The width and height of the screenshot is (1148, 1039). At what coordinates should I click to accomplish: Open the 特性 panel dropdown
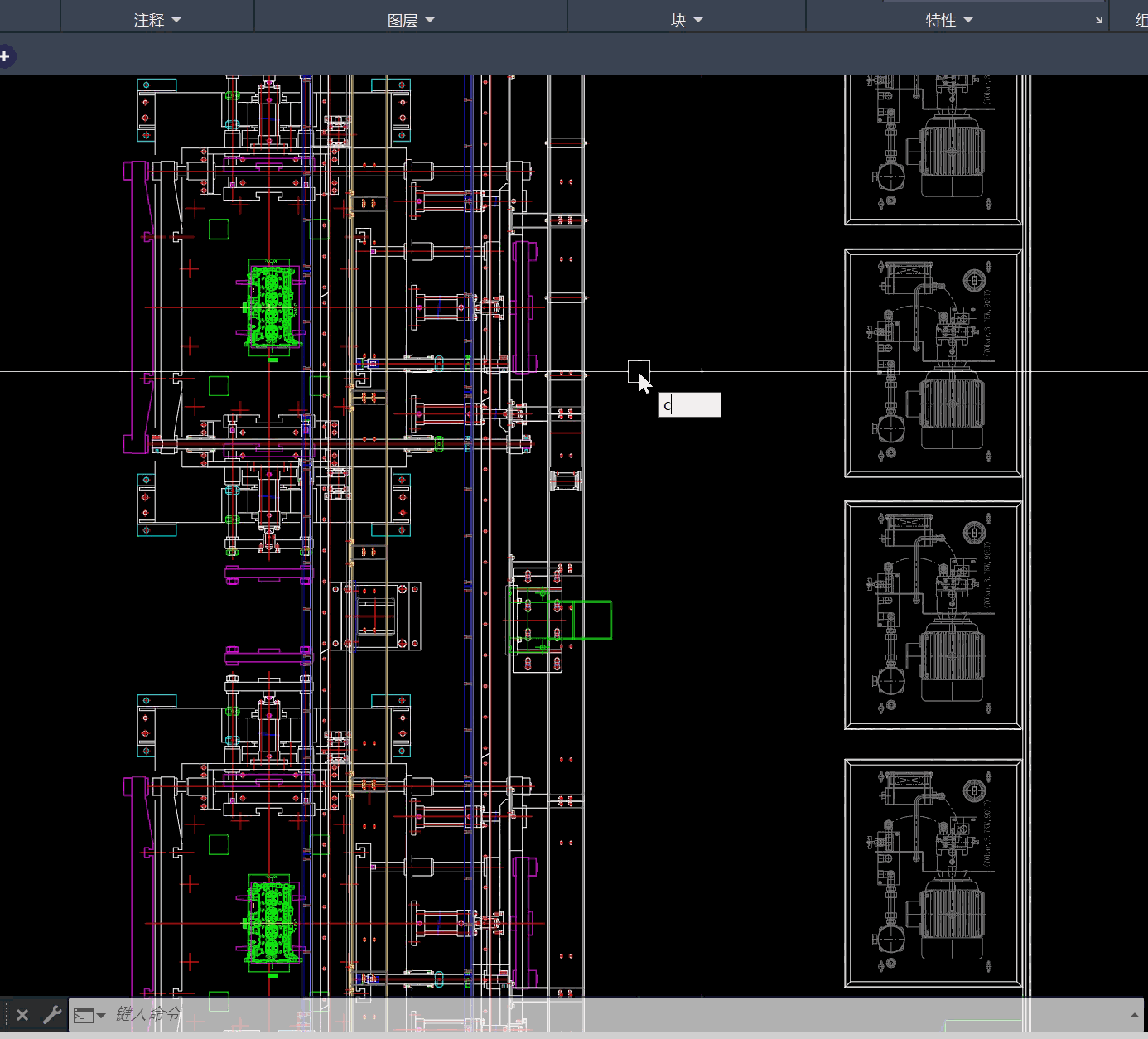click(949, 20)
